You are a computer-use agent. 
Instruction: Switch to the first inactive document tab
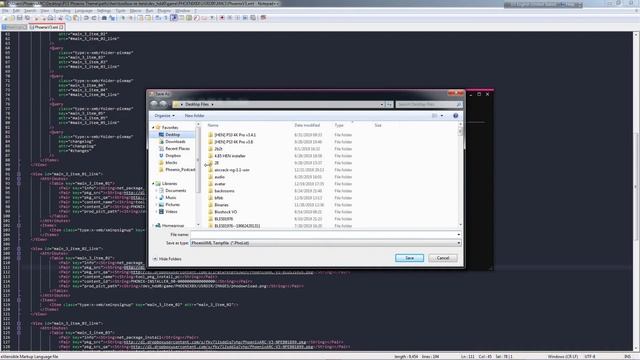point(14,27)
